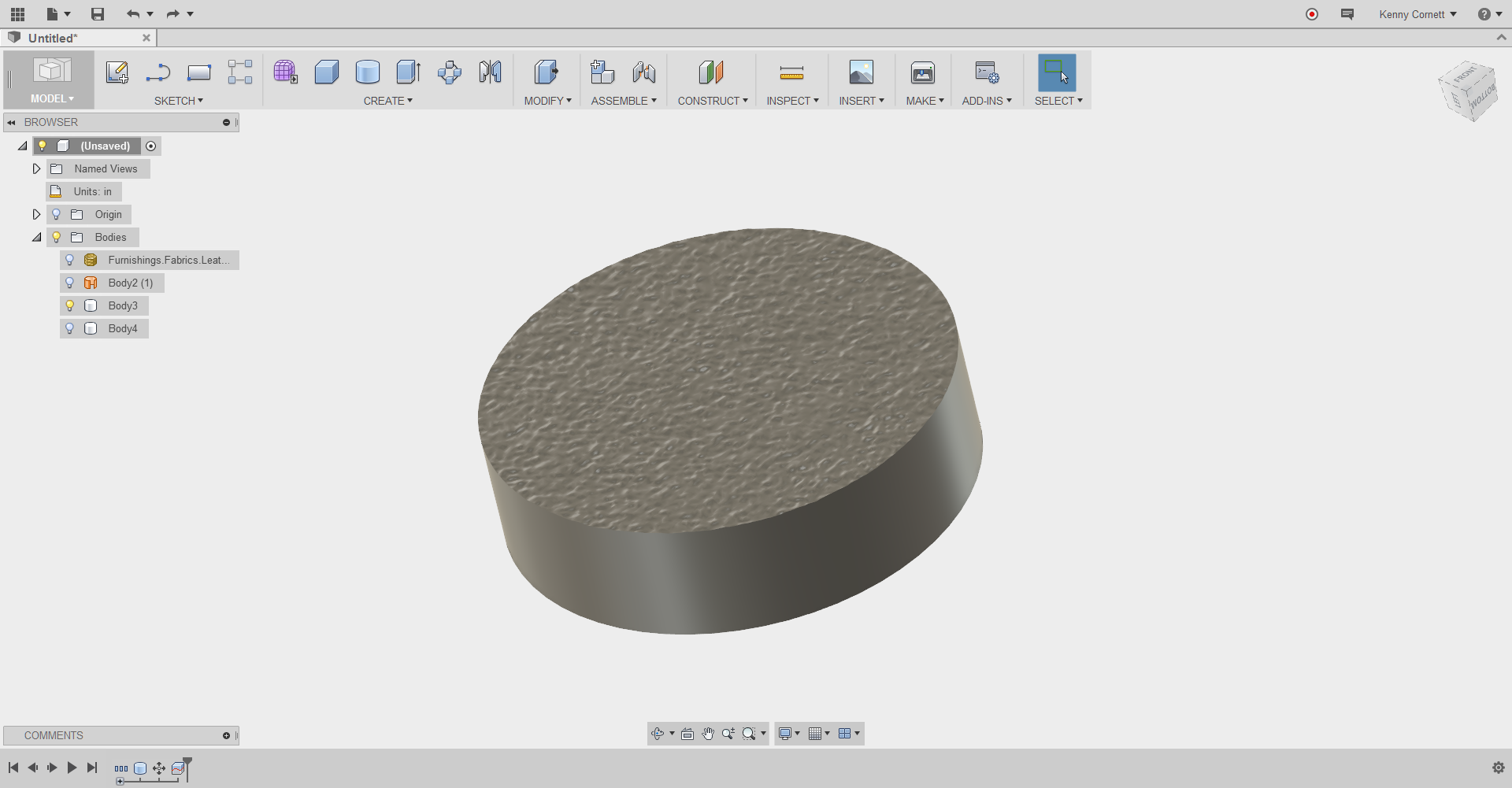Expand the Named Views tree node
This screenshot has width=1512, height=788.
click(36, 168)
